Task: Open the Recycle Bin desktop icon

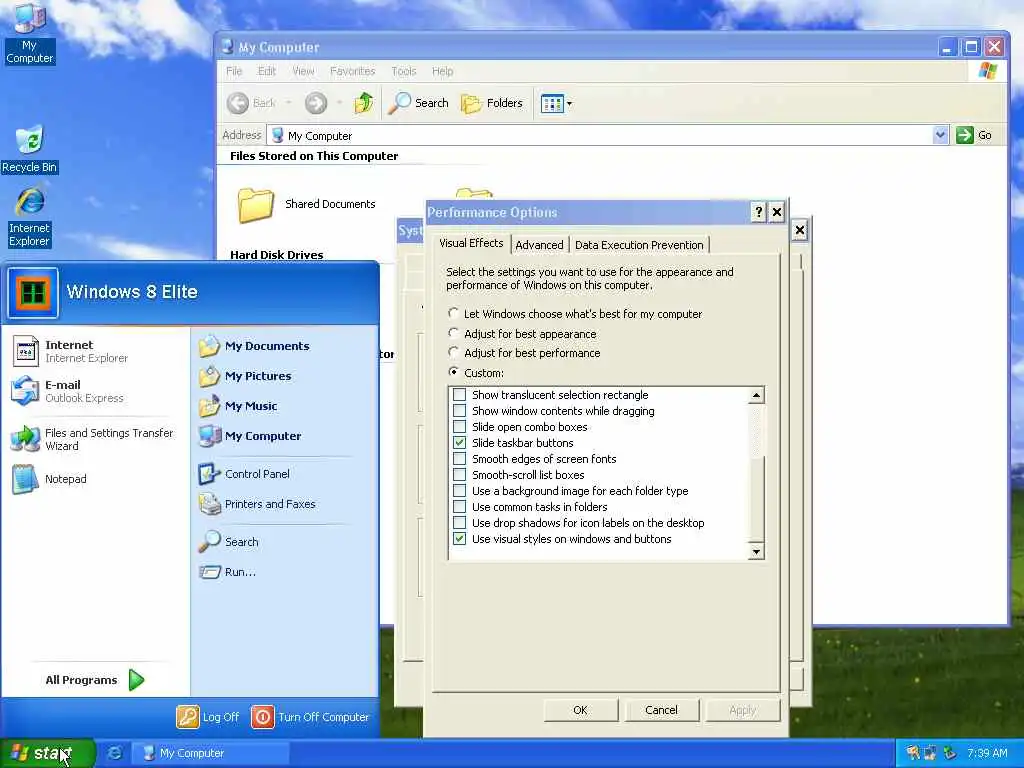Action: [29, 150]
